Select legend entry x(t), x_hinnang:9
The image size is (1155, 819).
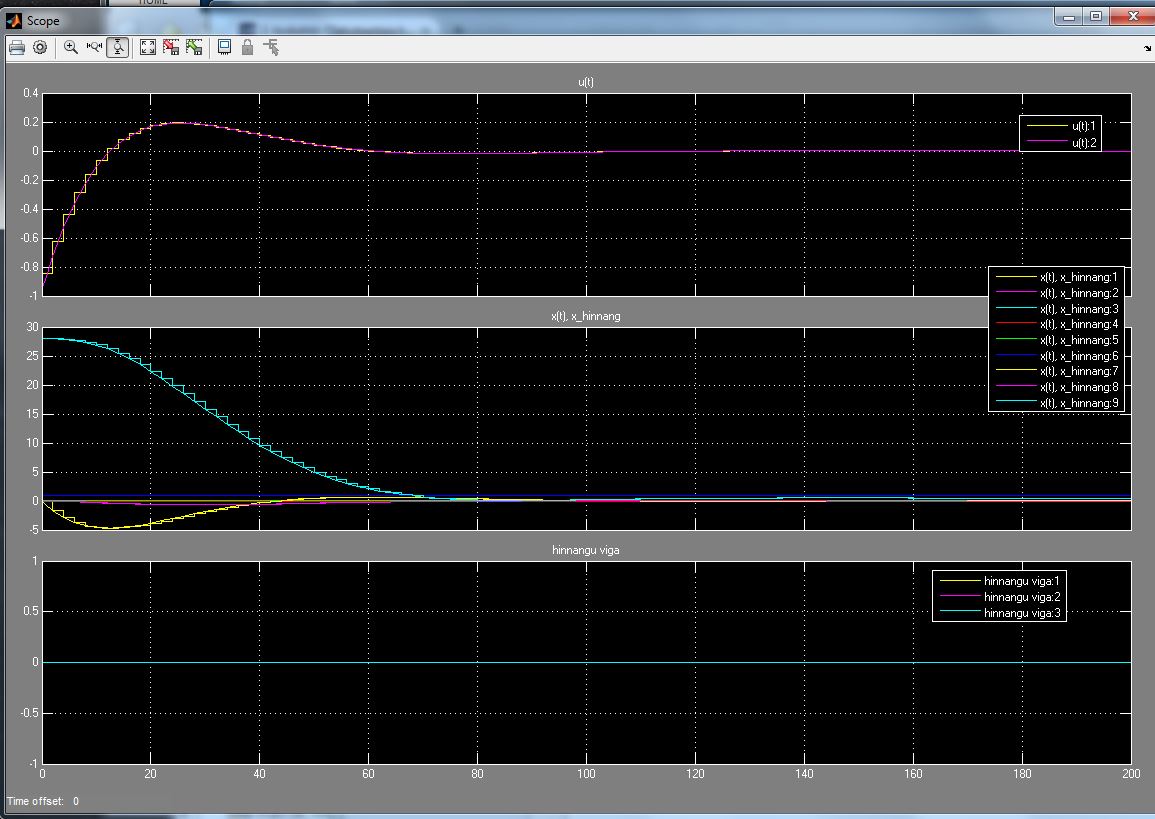[1057, 403]
